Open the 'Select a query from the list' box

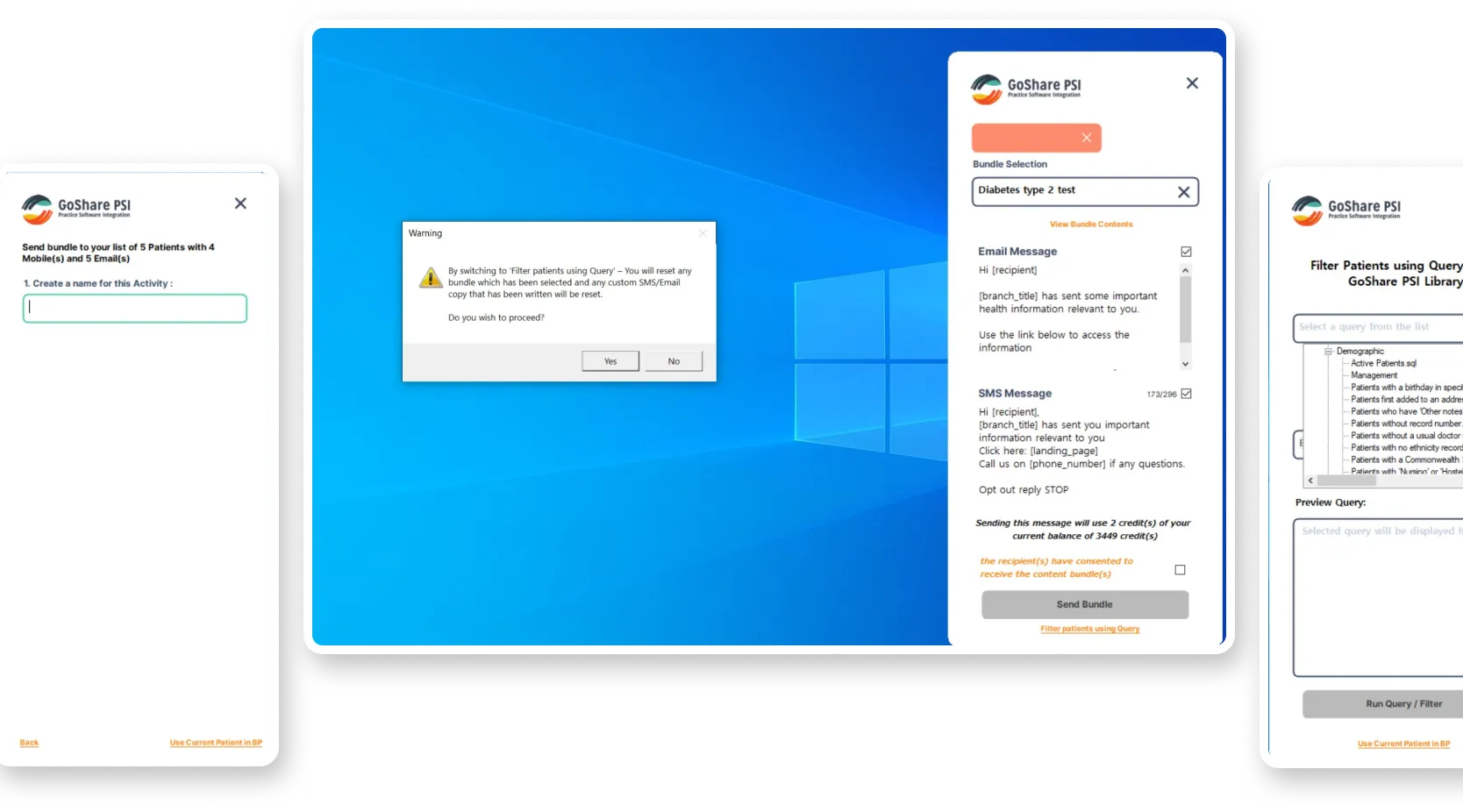point(1378,327)
